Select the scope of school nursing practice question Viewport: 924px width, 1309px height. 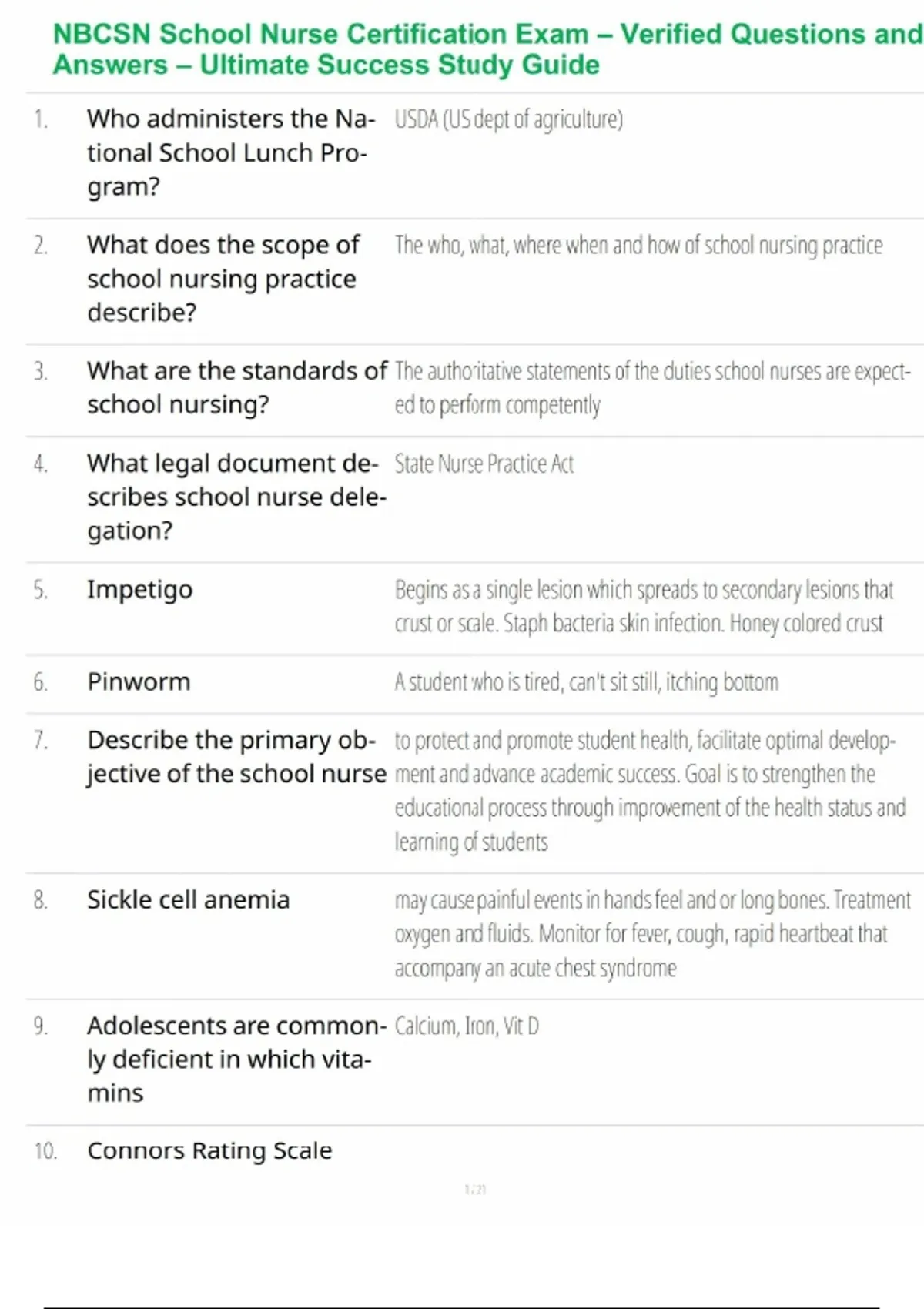click(223, 278)
